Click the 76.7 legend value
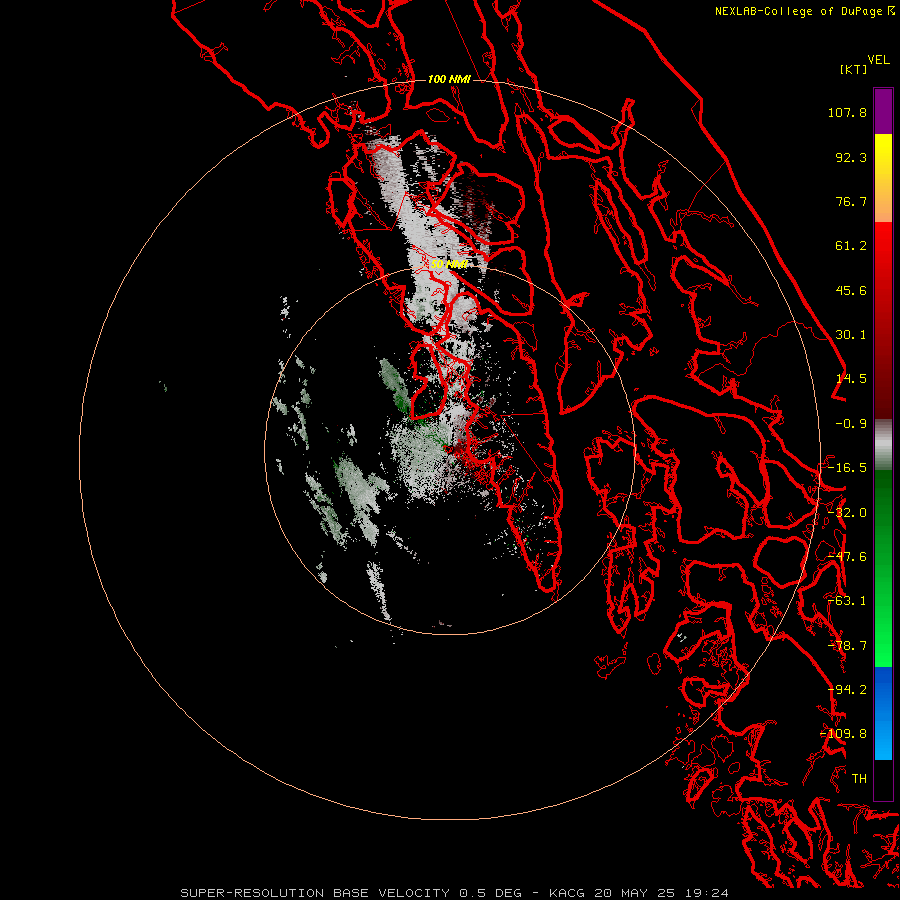The width and height of the screenshot is (900, 900). click(851, 201)
